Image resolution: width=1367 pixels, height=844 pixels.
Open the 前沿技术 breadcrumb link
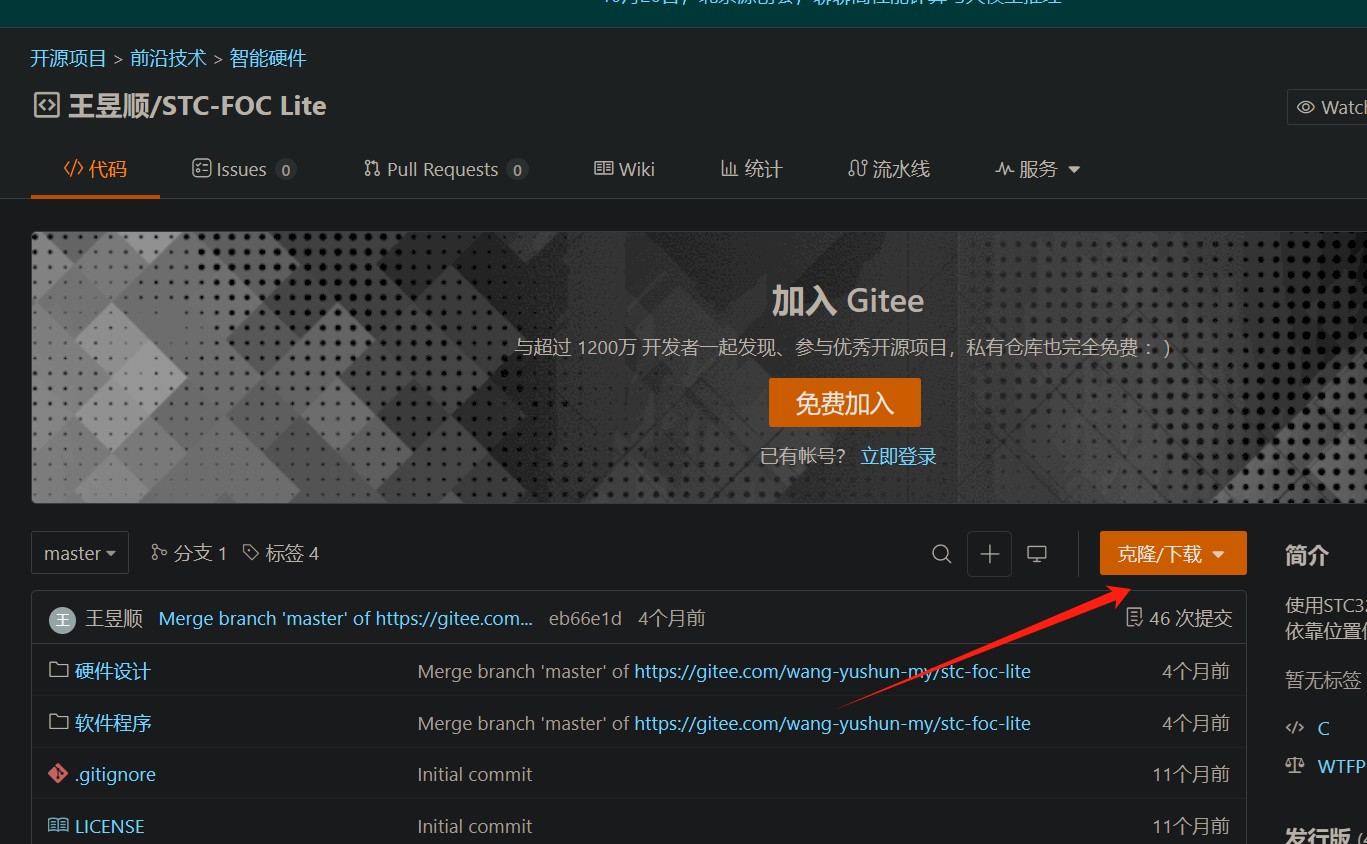pyautogui.click(x=168, y=59)
